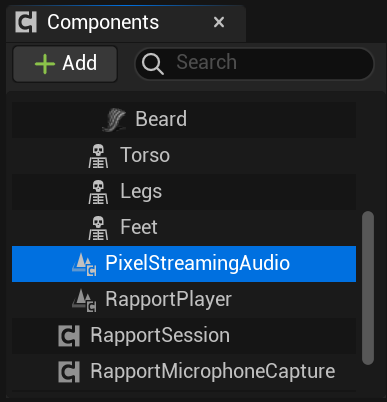Select the Legs component row
The width and height of the screenshot is (387, 402).
[x=184, y=192]
